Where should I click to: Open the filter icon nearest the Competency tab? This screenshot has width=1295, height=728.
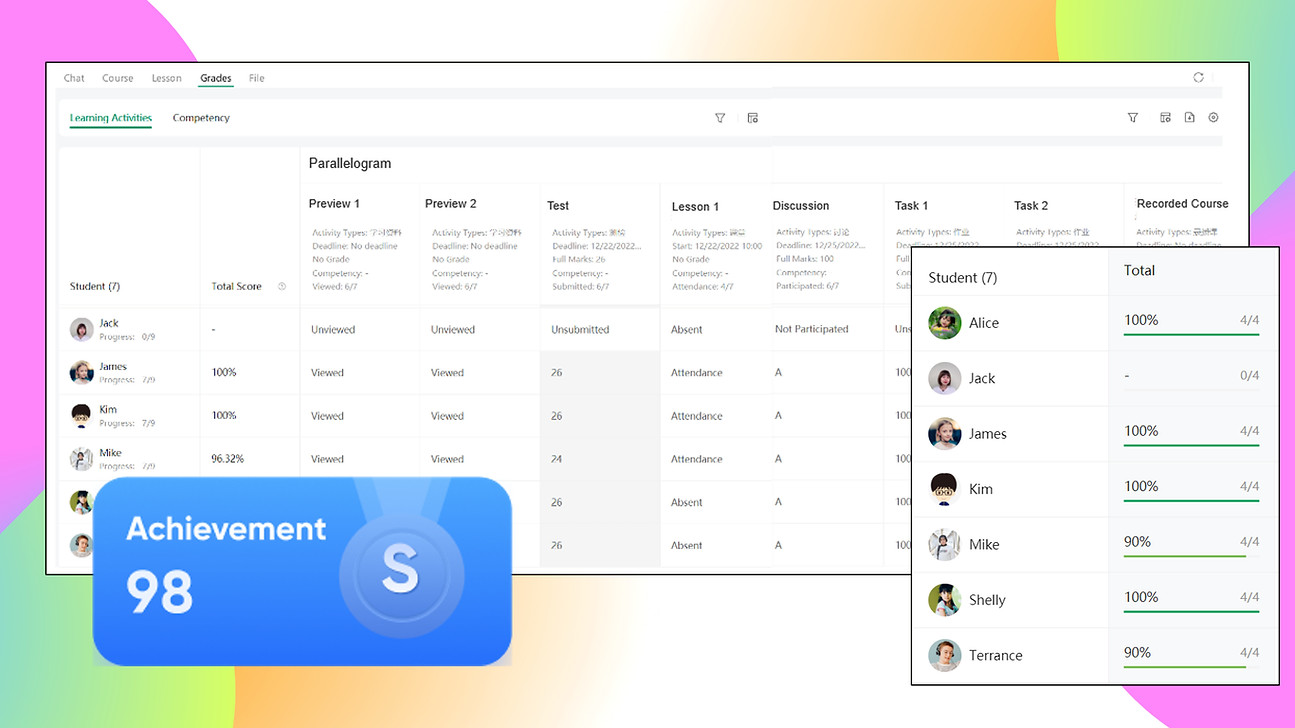[x=720, y=118]
